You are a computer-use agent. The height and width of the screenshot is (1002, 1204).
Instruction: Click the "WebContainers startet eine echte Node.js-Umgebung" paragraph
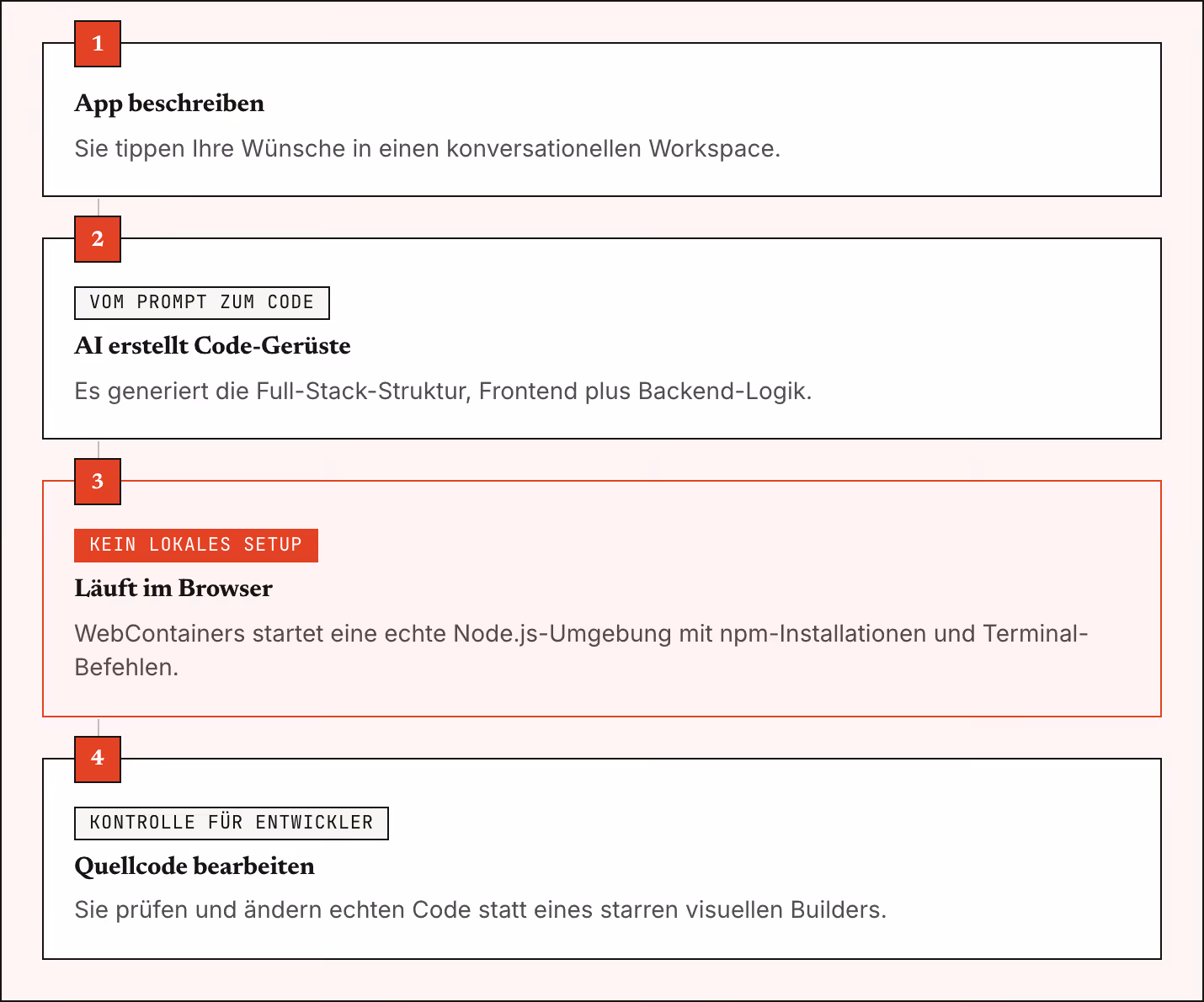click(x=582, y=650)
